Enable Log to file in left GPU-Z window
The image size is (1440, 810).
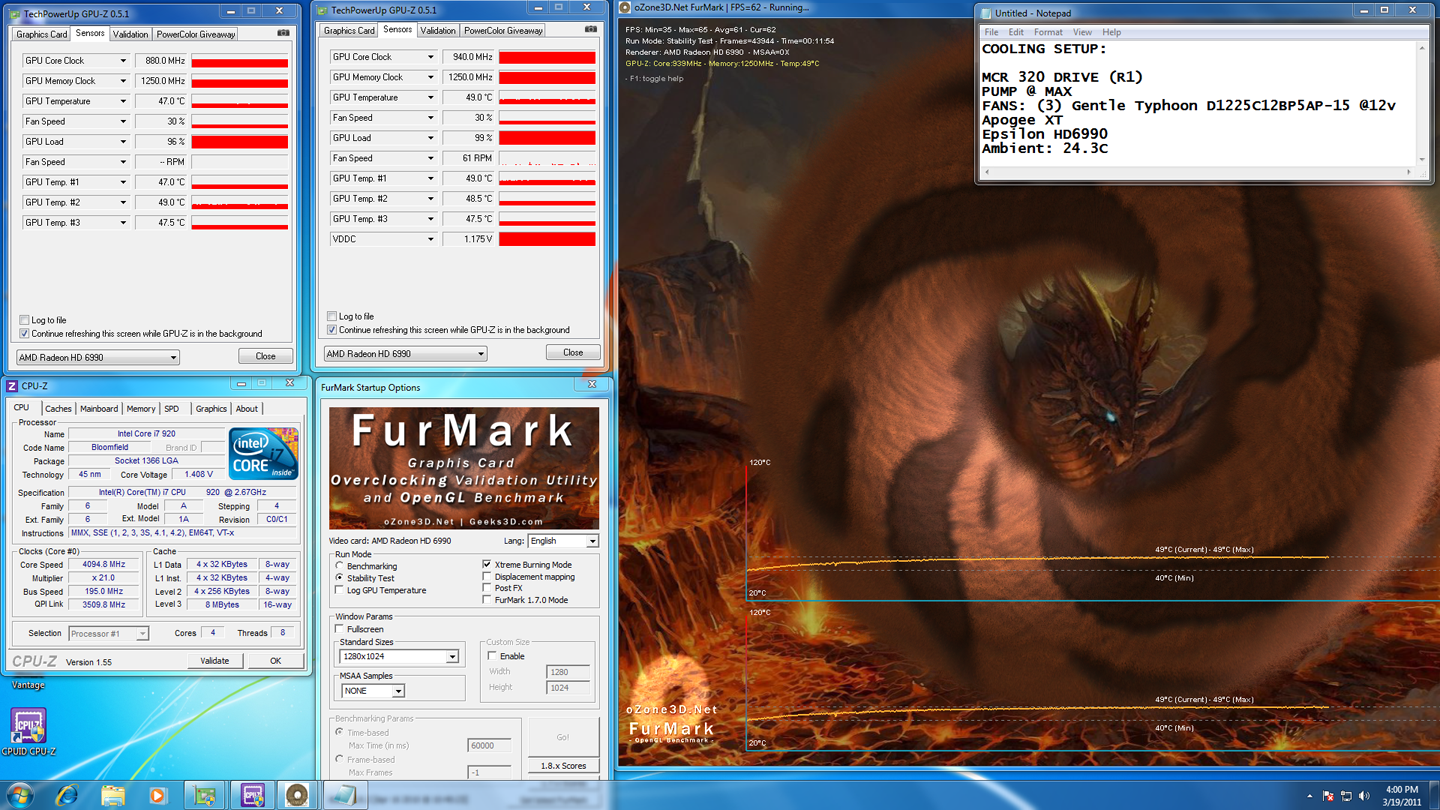tap(25, 320)
